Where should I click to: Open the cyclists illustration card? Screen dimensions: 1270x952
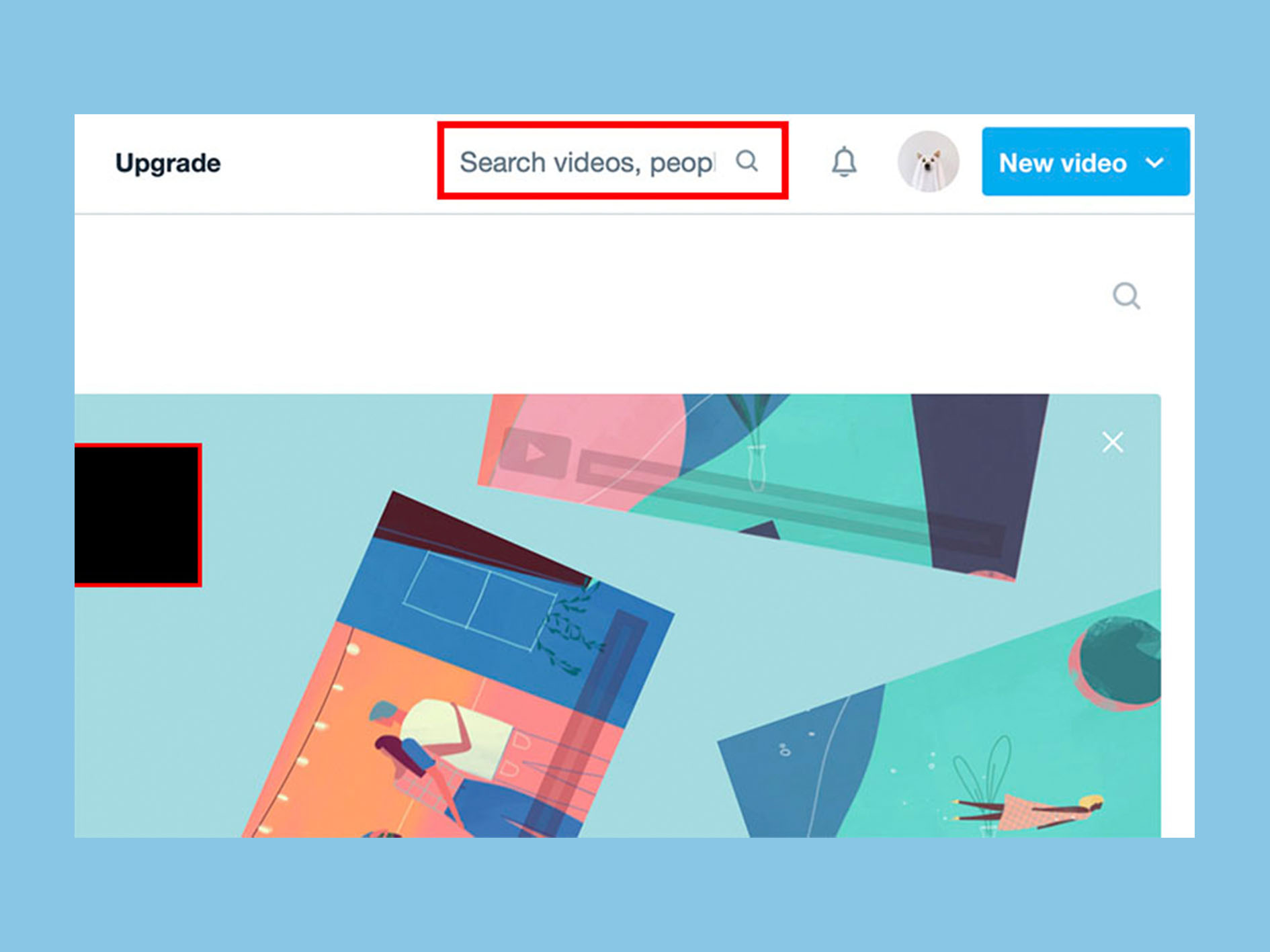click(457, 672)
